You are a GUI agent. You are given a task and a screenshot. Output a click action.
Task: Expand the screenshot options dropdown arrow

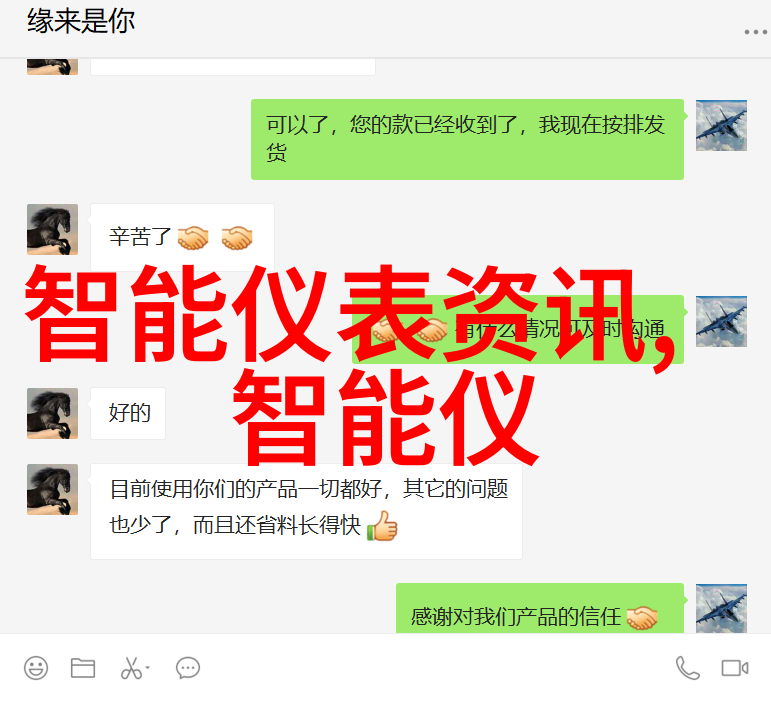pos(148,668)
